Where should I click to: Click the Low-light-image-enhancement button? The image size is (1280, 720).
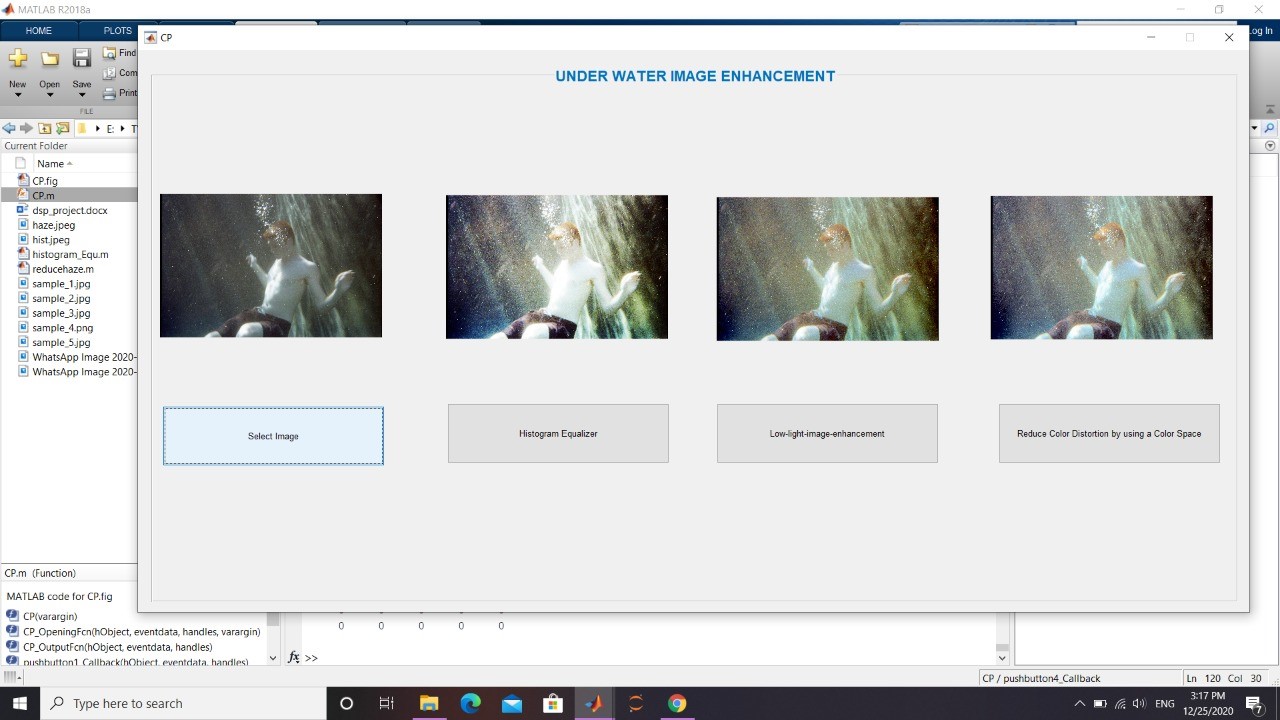click(827, 433)
